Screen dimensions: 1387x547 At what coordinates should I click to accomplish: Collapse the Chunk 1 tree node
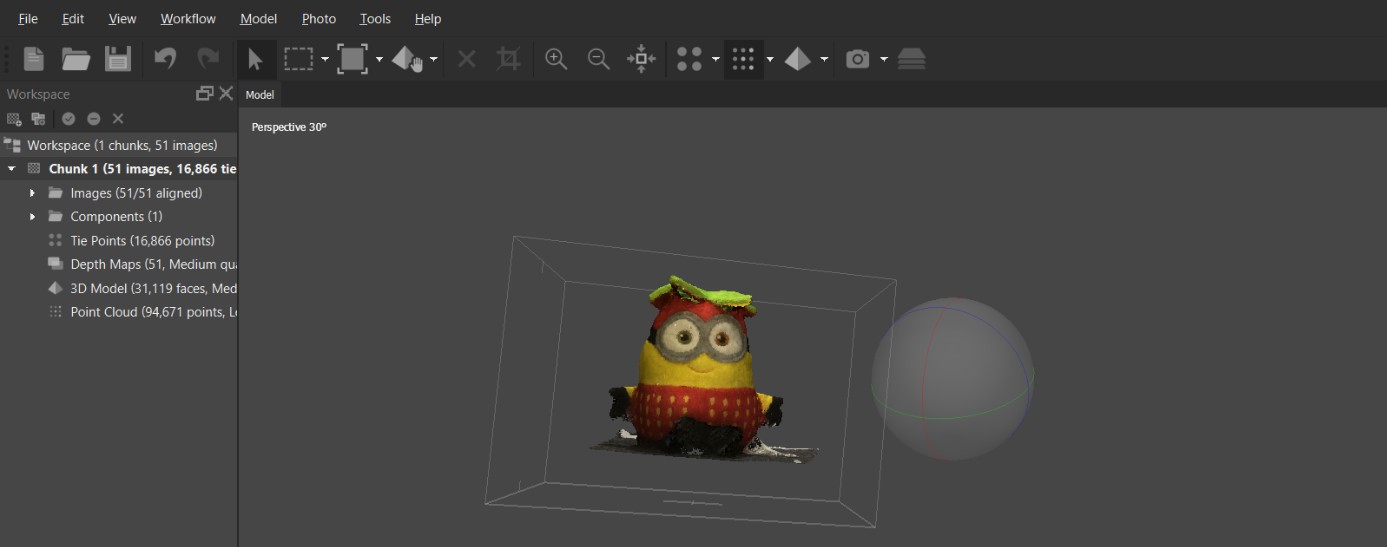pyautogui.click(x=12, y=169)
